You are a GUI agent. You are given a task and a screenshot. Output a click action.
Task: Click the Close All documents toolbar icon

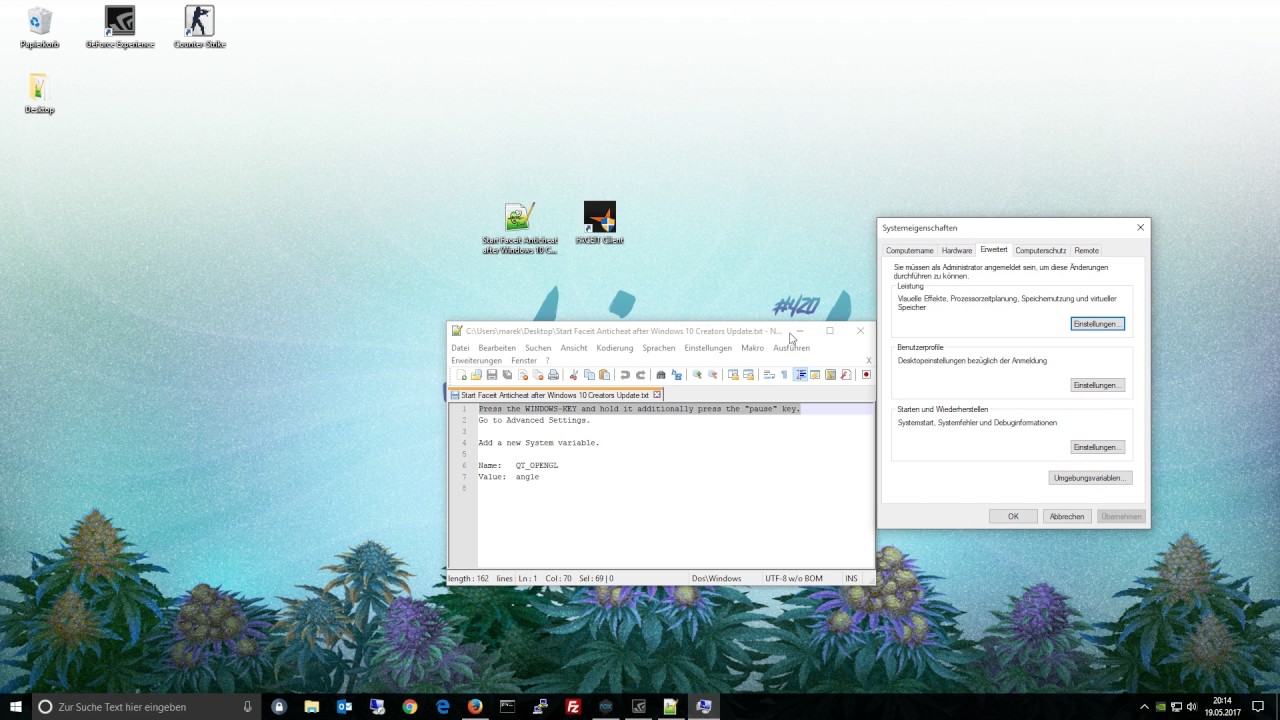(538, 375)
